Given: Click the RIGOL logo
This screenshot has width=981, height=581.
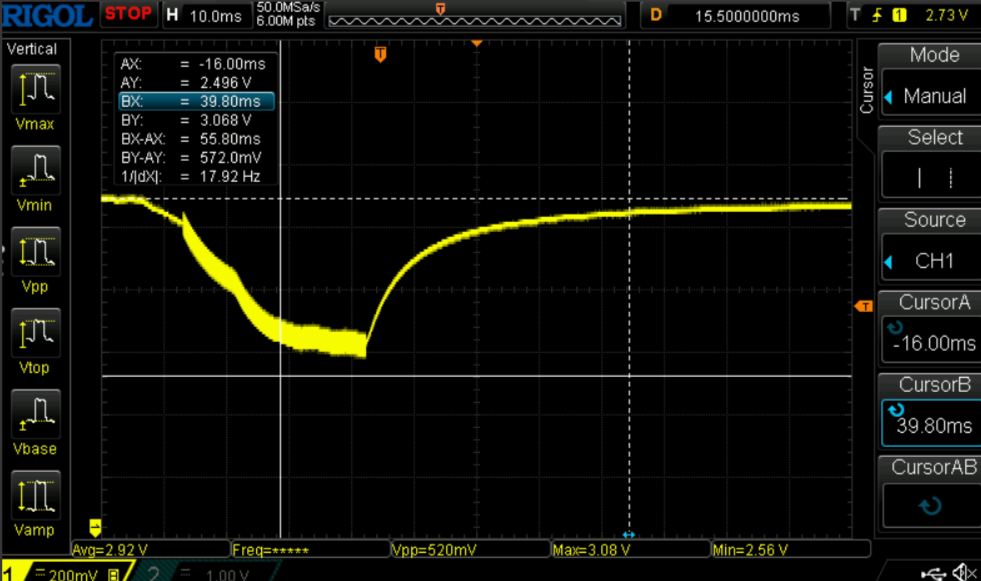Looking at the screenshot, I should point(48,15).
